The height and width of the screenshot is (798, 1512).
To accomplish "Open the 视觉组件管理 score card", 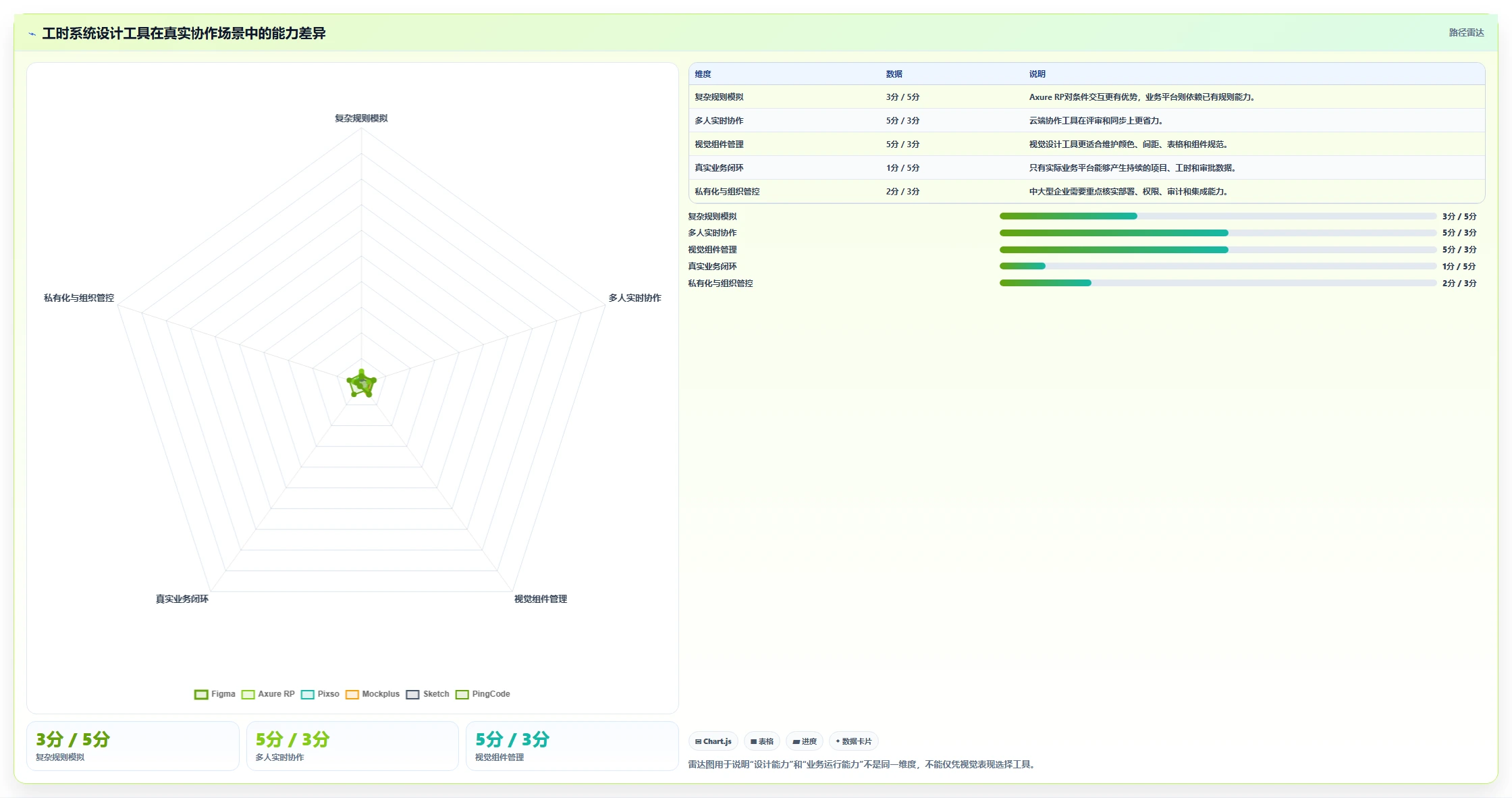I will (x=572, y=746).
